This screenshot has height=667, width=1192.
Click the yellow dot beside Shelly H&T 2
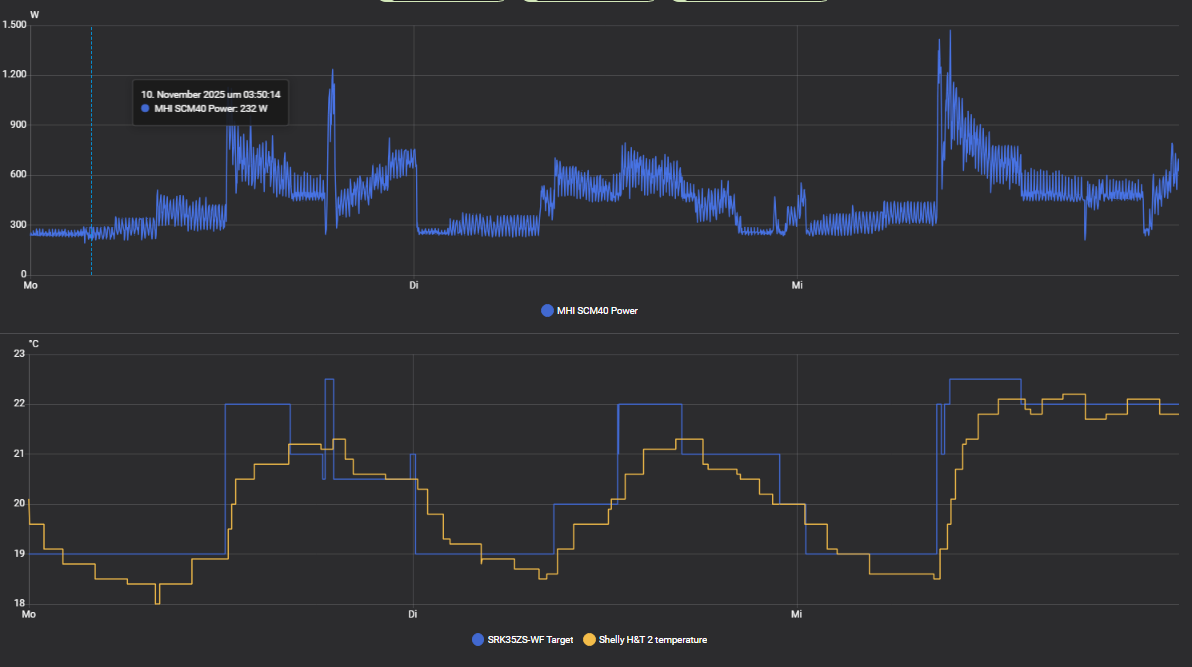(x=590, y=640)
